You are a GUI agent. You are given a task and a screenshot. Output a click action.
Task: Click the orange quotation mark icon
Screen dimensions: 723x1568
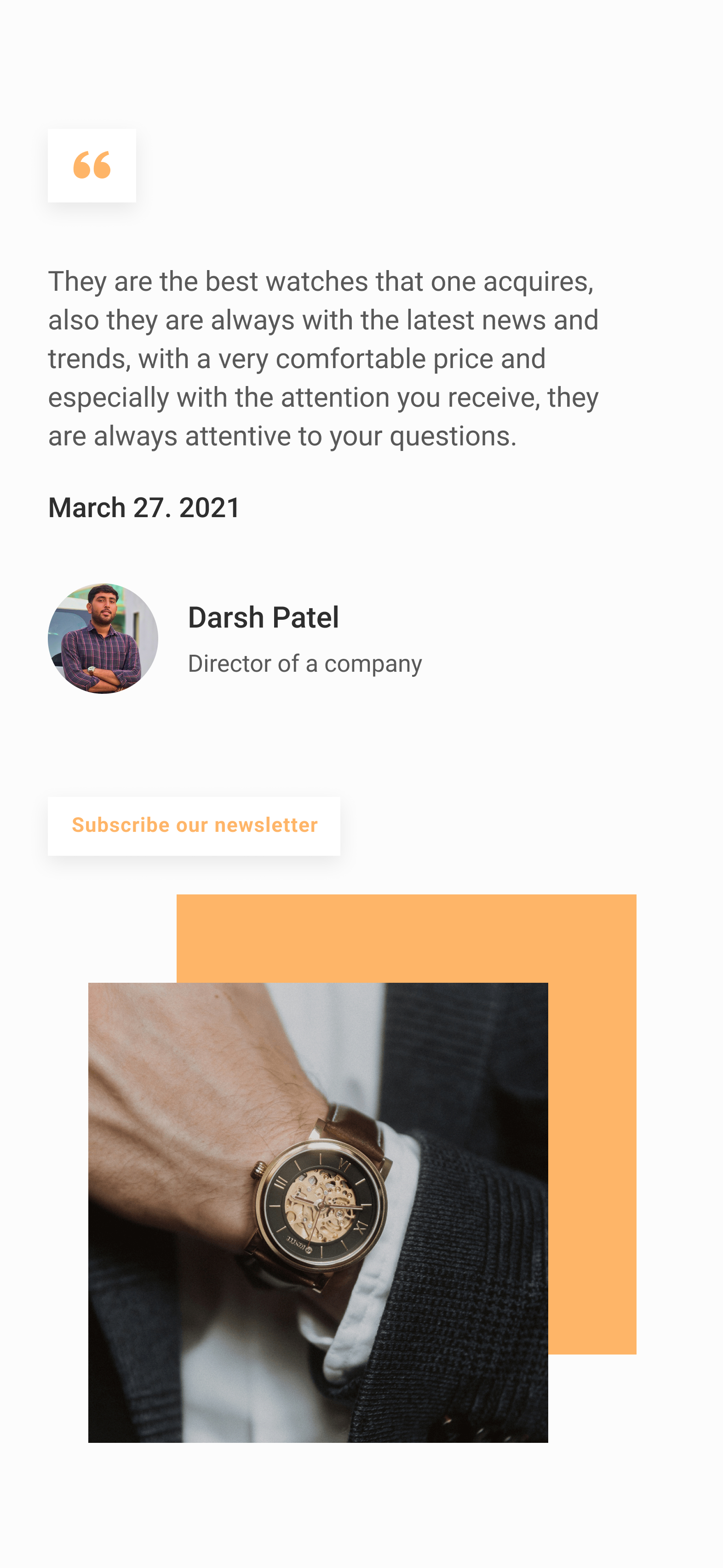coord(92,165)
